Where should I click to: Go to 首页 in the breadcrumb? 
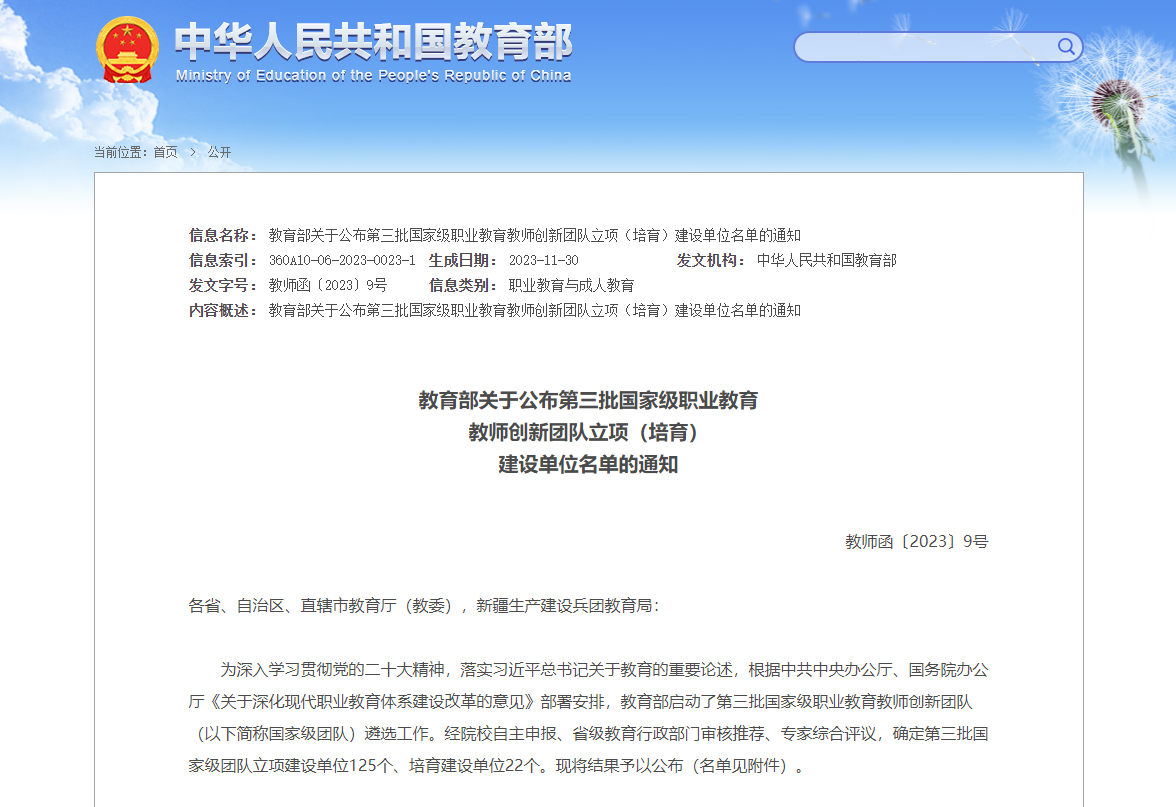pos(165,152)
